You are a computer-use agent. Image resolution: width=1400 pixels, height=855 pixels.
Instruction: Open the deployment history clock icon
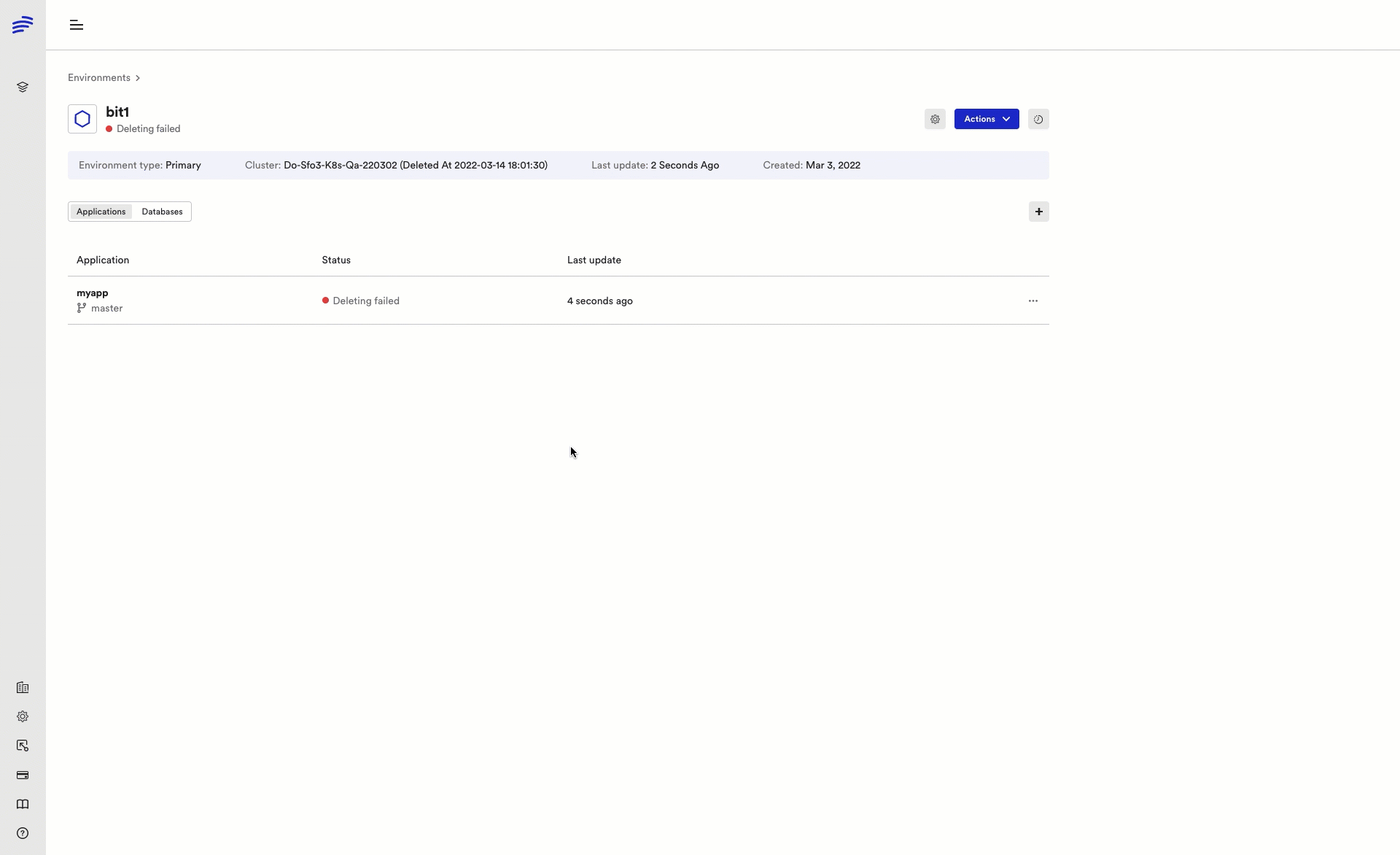coord(1038,119)
